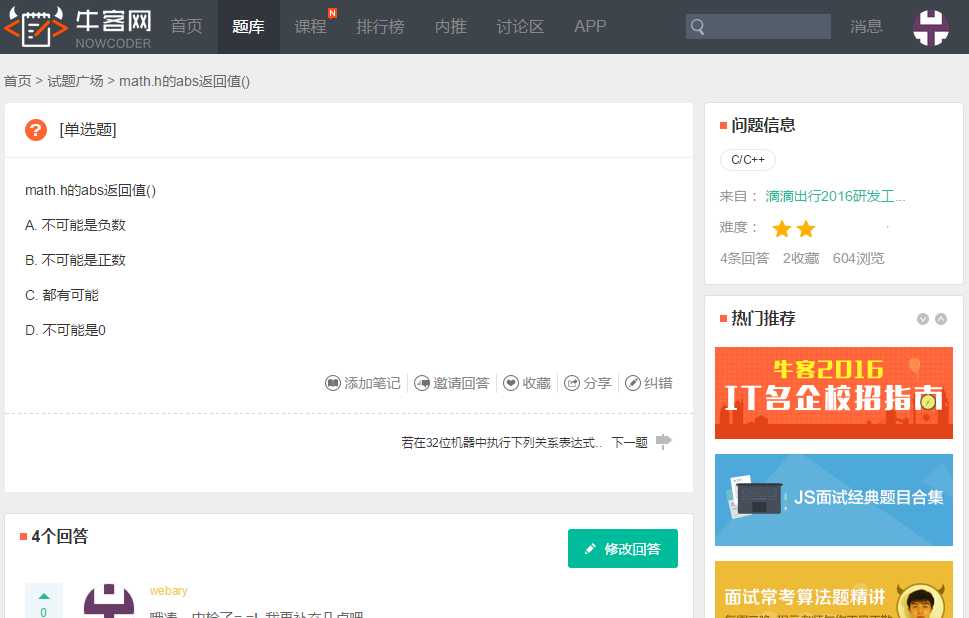Screen dimensions: 969x618
Task: Open the 首页 nav item
Action: coord(186,27)
